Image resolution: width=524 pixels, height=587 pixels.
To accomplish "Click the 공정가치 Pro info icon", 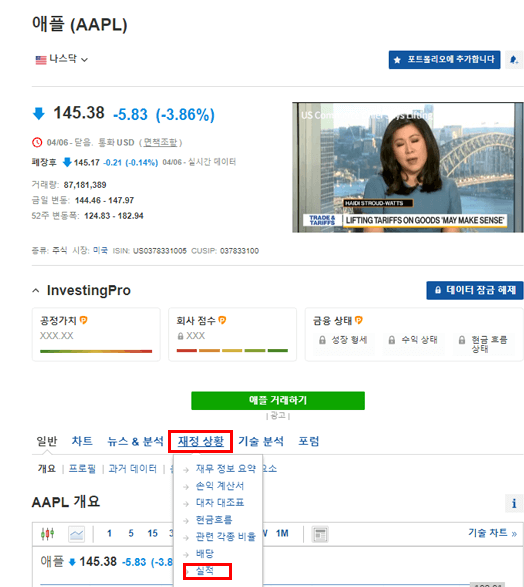I will tap(83, 320).
